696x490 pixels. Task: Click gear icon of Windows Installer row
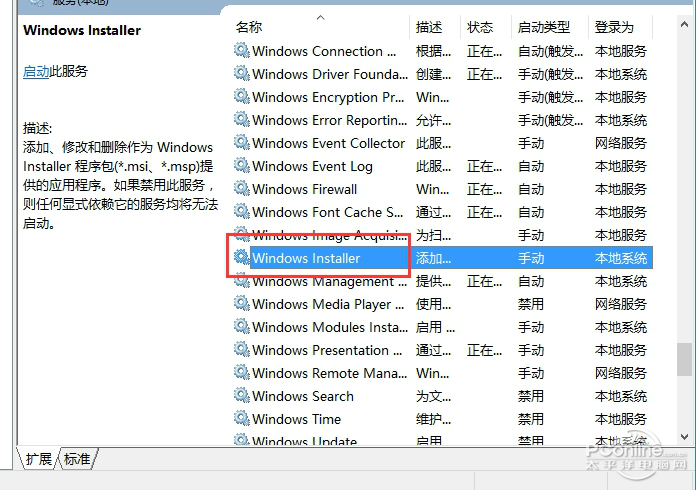pos(242,258)
